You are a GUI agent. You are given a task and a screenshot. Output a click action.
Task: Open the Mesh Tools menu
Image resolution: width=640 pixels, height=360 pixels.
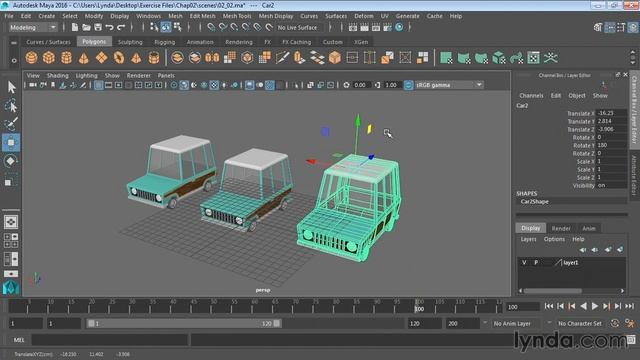237,16
